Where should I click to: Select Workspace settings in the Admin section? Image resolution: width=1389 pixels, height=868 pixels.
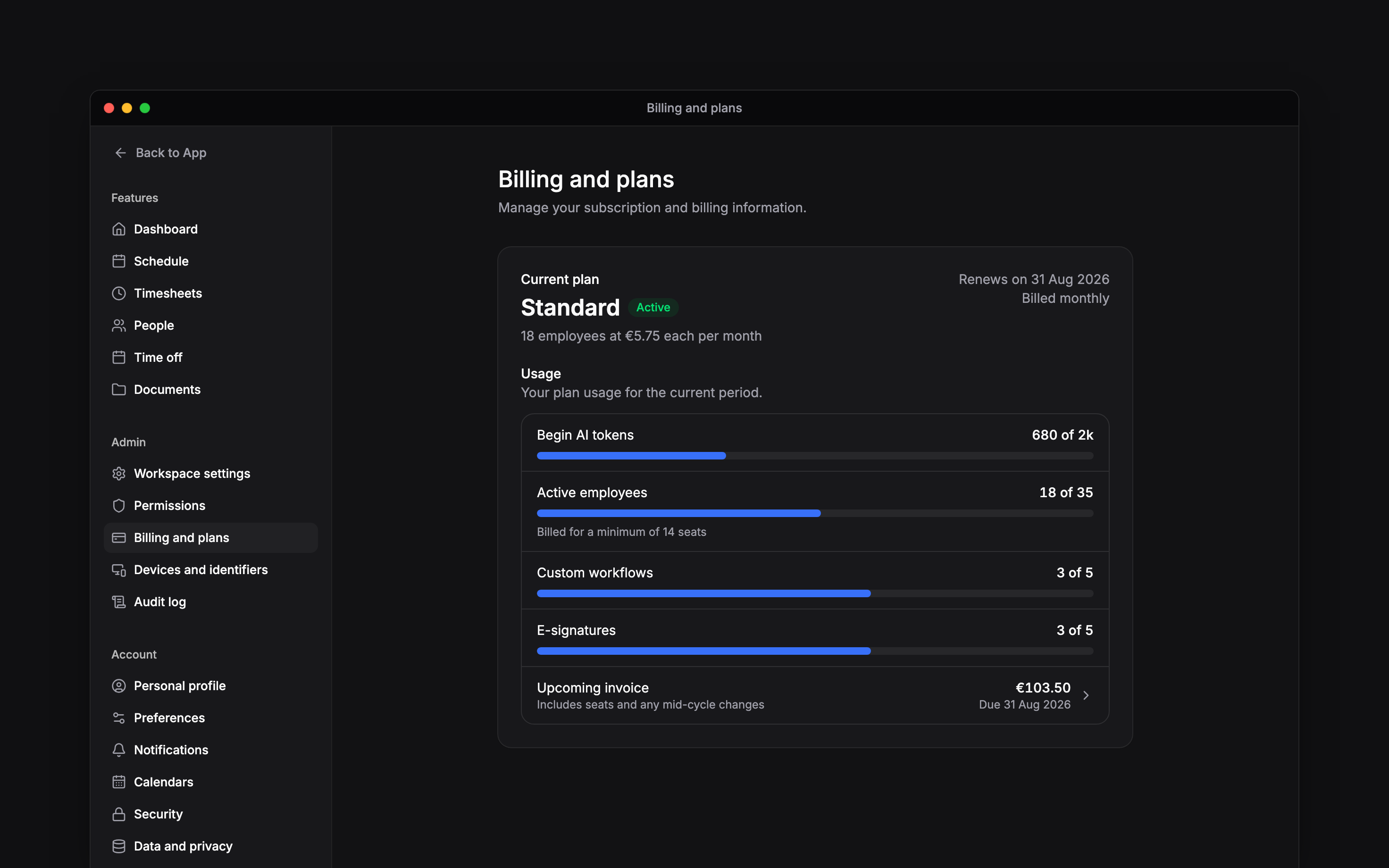pyautogui.click(x=210, y=474)
